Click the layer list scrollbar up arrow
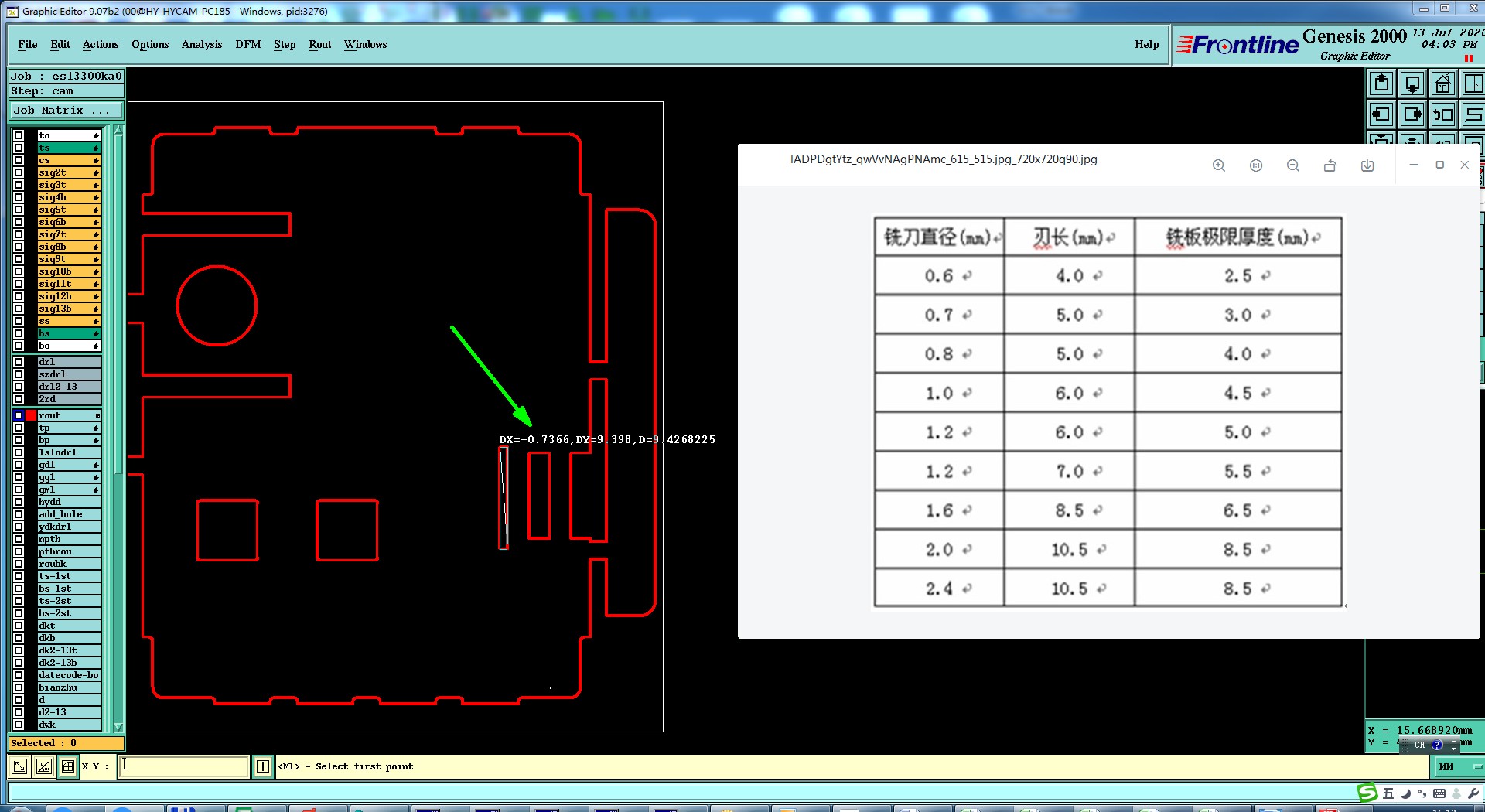Screen dimensions: 1485x812 [118, 130]
